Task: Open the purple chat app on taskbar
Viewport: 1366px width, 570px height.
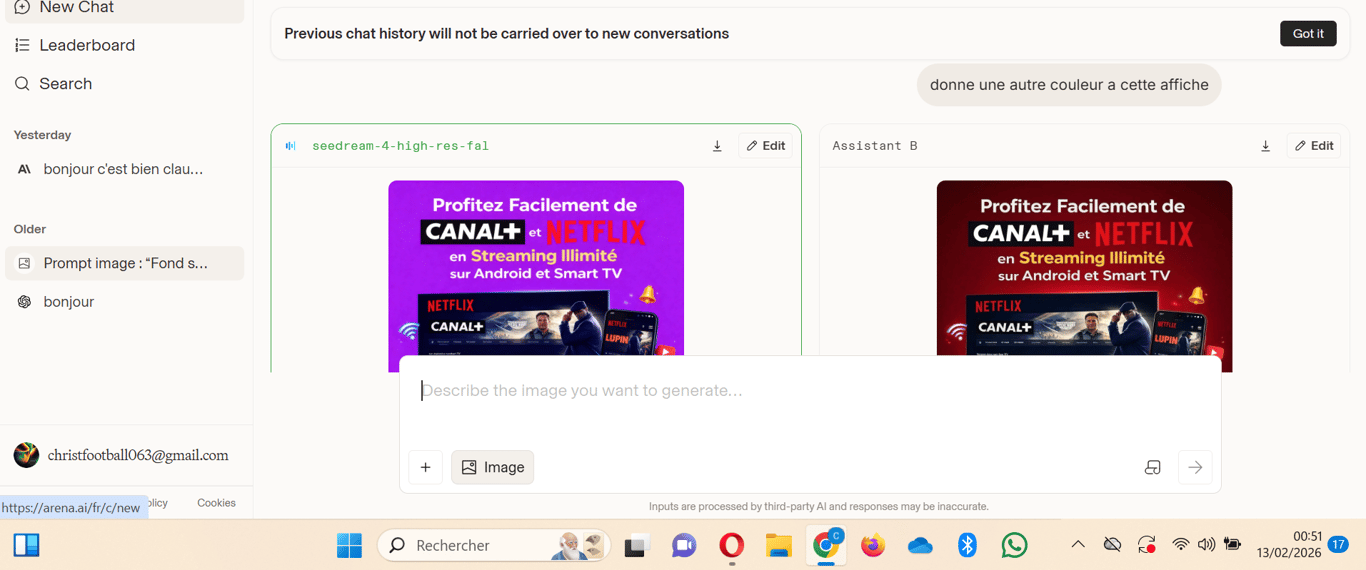Action: click(x=684, y=545)
